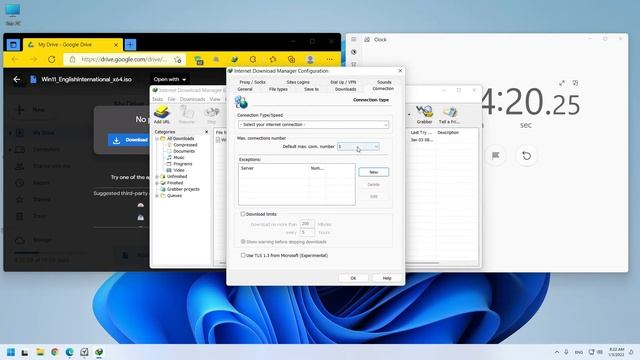Select Programs category in IDM tree
This screenshot has width=640, height=360.
click(182, 164)
